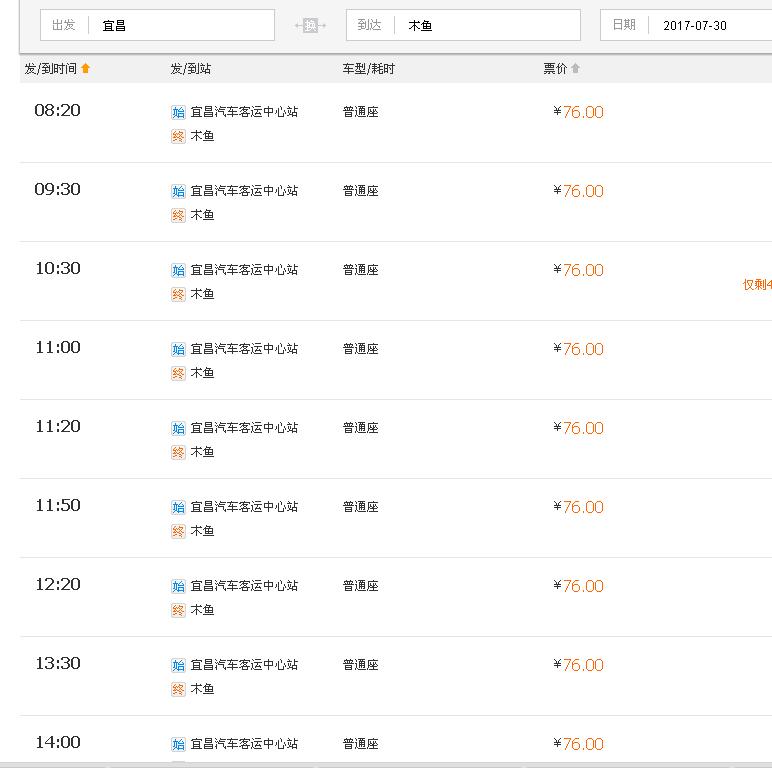Viewport: 772px width, 768px height.
Task: Click 普通座 in the 11:20 row
Action: [x=360, y=428]
